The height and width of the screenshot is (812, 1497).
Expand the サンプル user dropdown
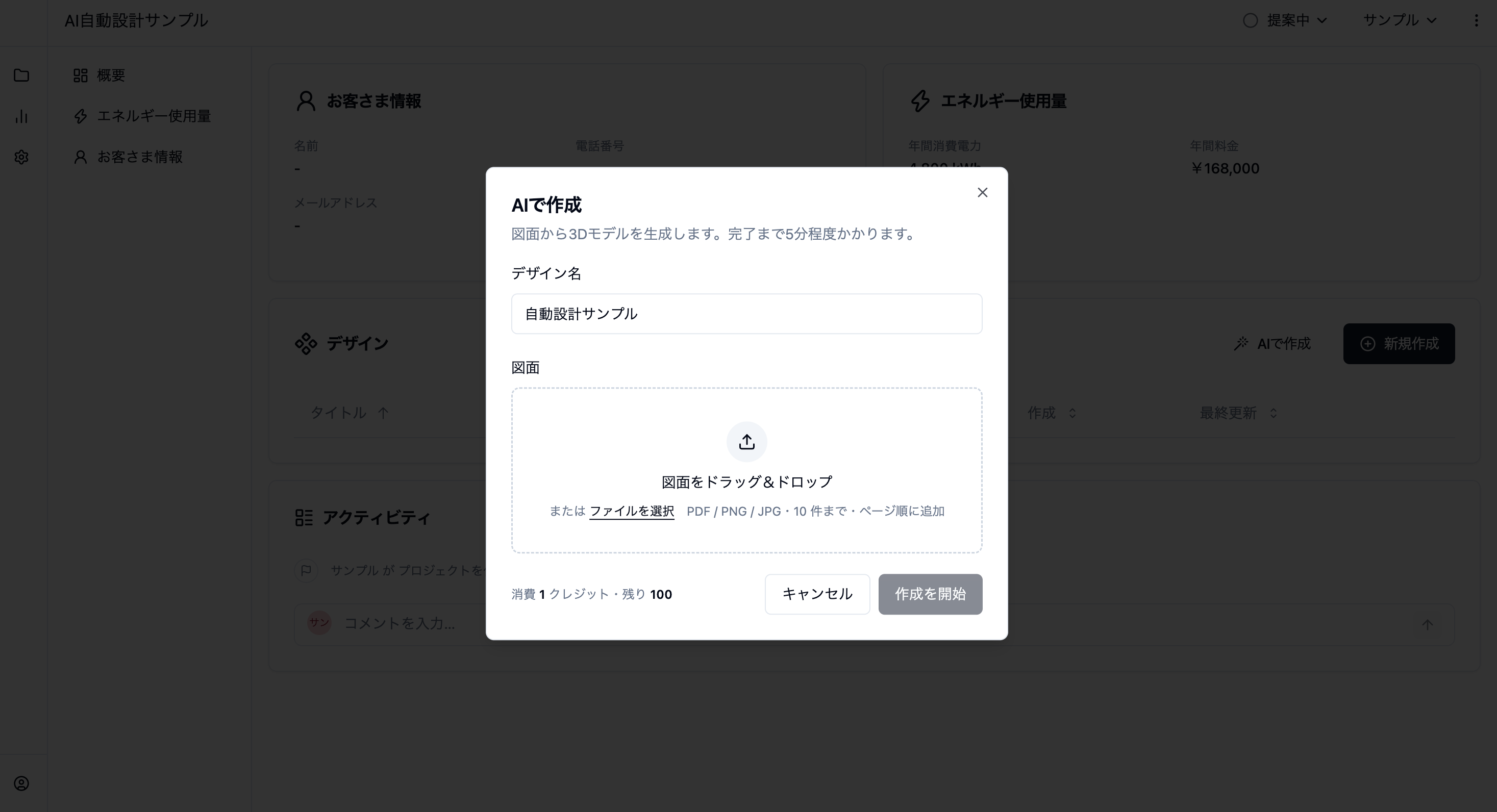pyautogui.click(x=1400, y=20)
